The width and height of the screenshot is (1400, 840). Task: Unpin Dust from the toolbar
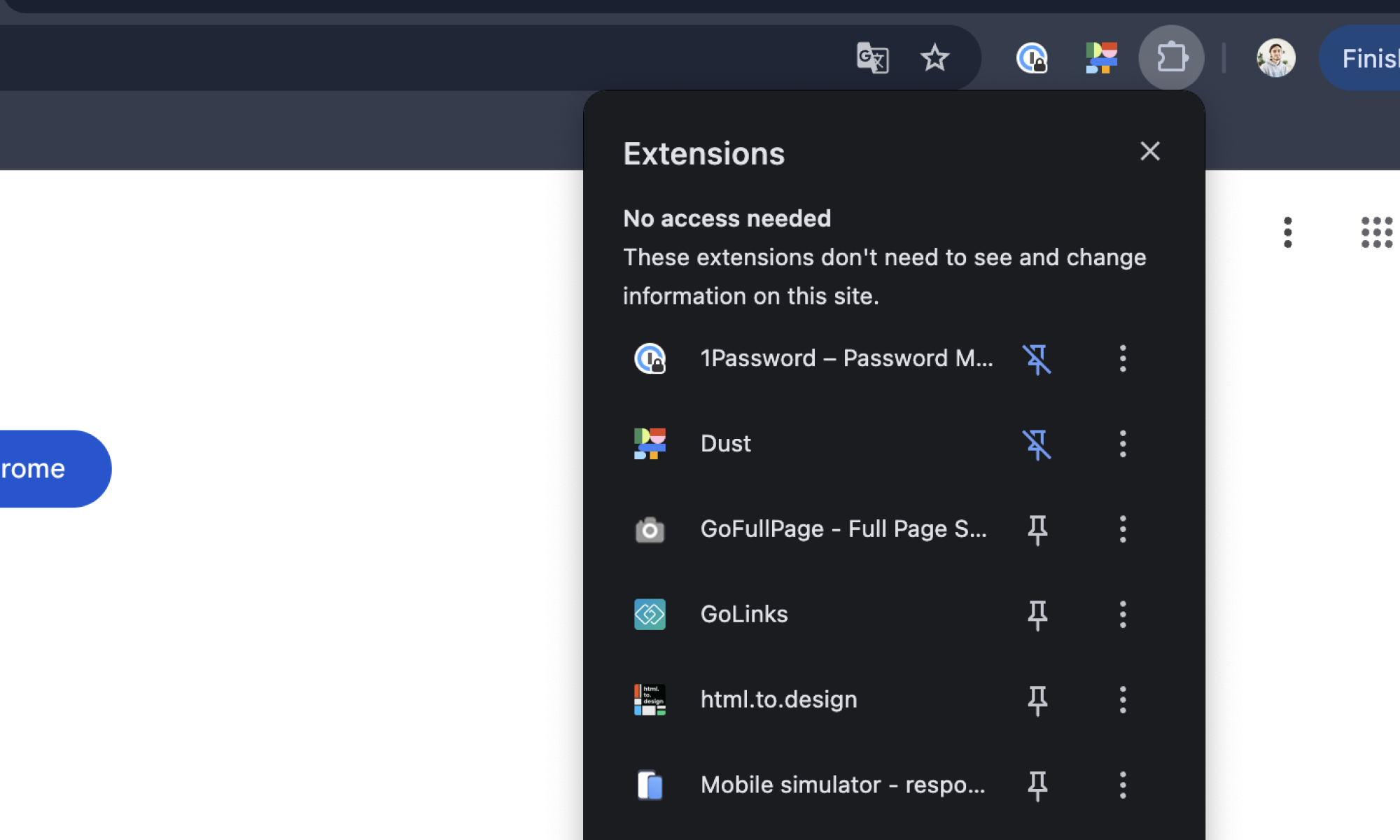[1037, 444]
